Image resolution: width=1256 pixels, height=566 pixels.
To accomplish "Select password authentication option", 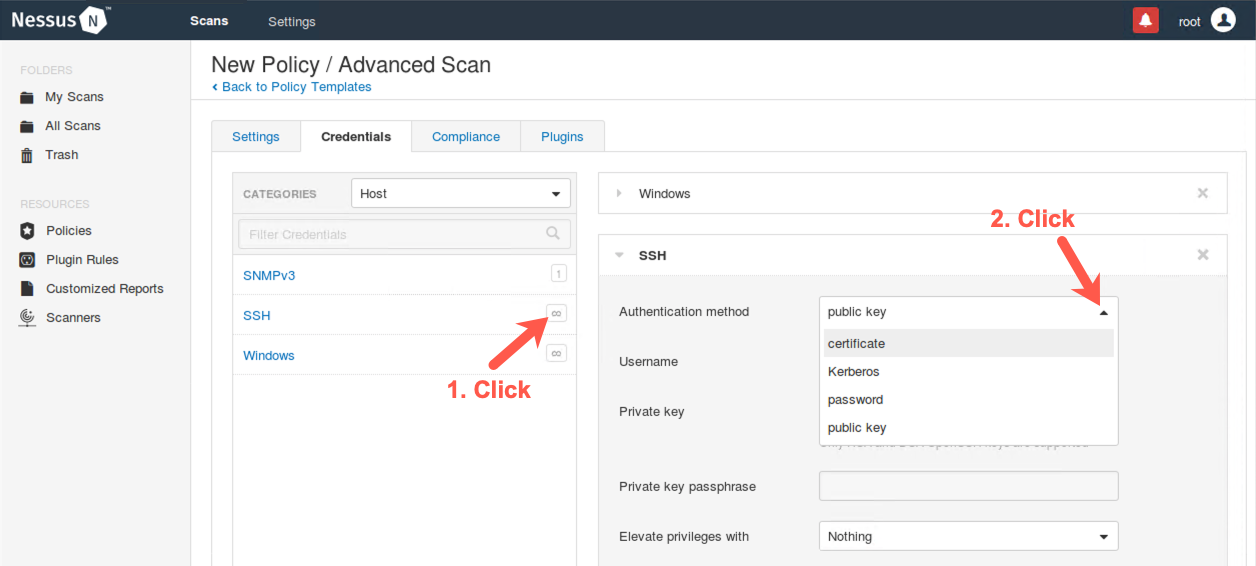I will 968,399.
